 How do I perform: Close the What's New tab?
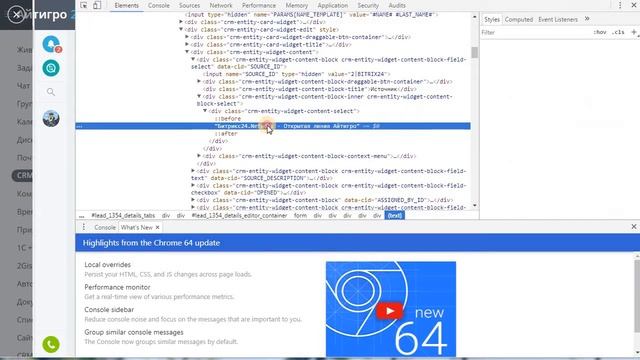pyautogui.click(x=157, y=227)
